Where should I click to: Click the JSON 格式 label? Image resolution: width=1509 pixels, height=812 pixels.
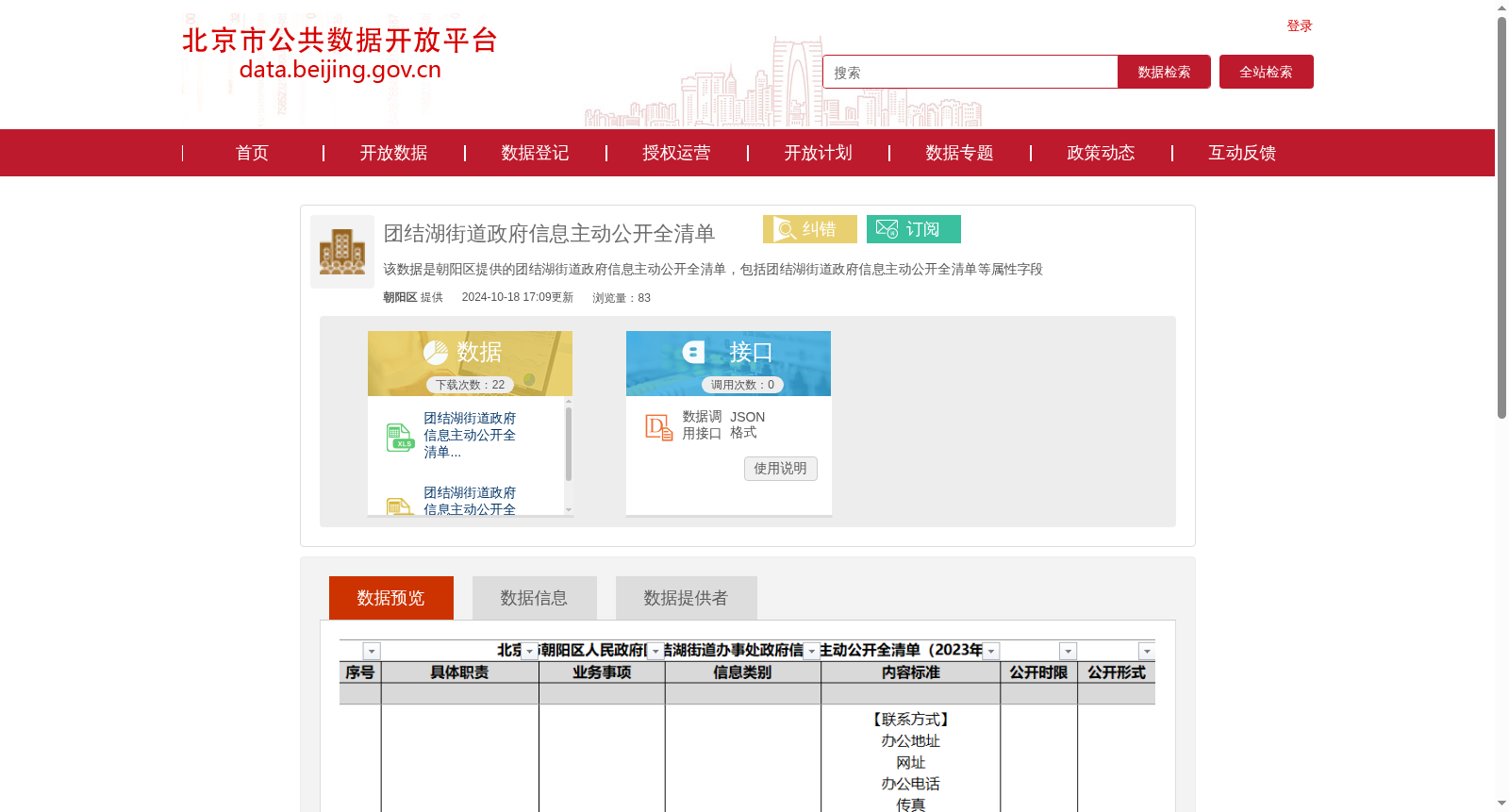coord(747,424)
